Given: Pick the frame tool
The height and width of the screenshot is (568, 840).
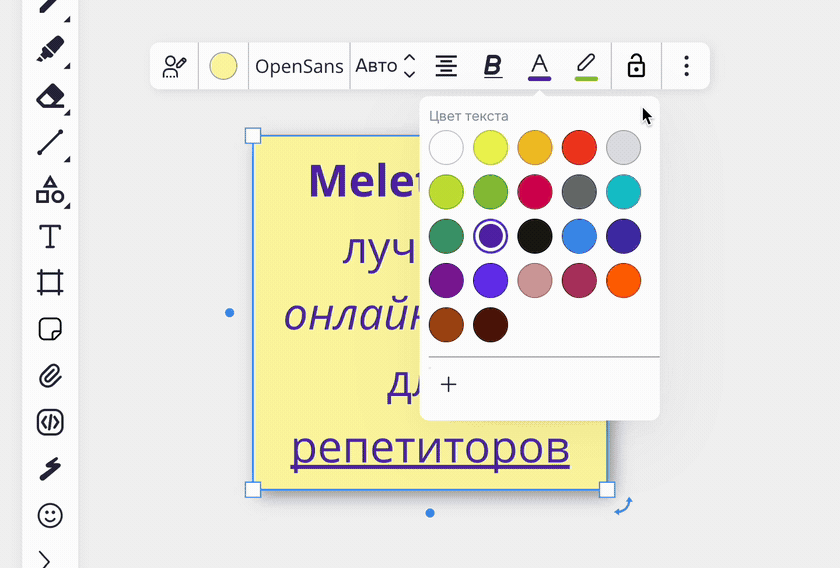Looking at the screenshot, I should coord(50,282).
